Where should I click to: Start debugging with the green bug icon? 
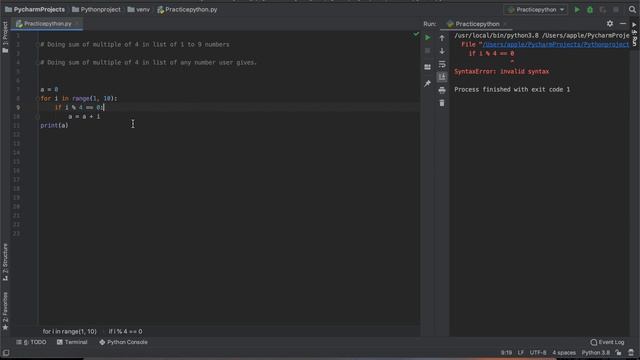point(590,9)
